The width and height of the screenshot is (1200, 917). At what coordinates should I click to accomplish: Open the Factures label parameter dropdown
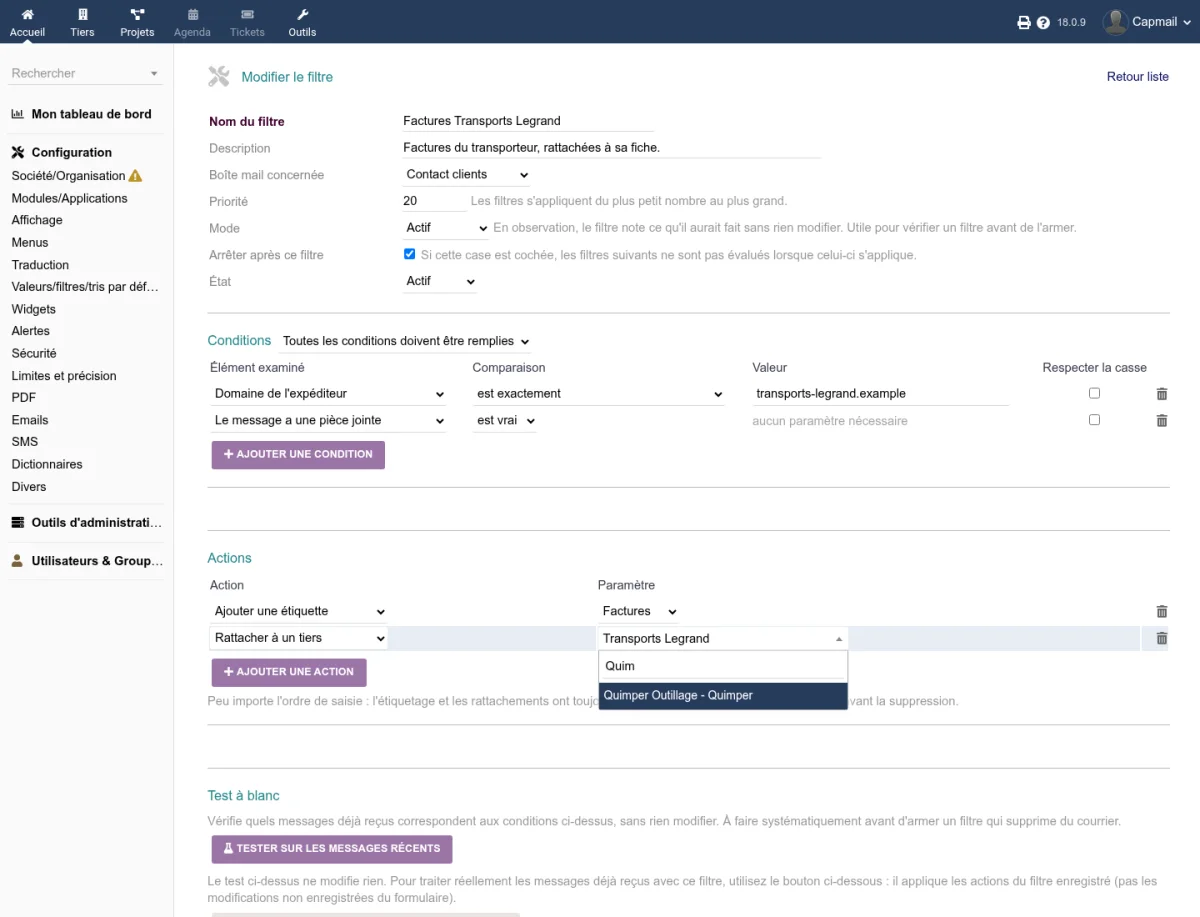coord(638,611)
